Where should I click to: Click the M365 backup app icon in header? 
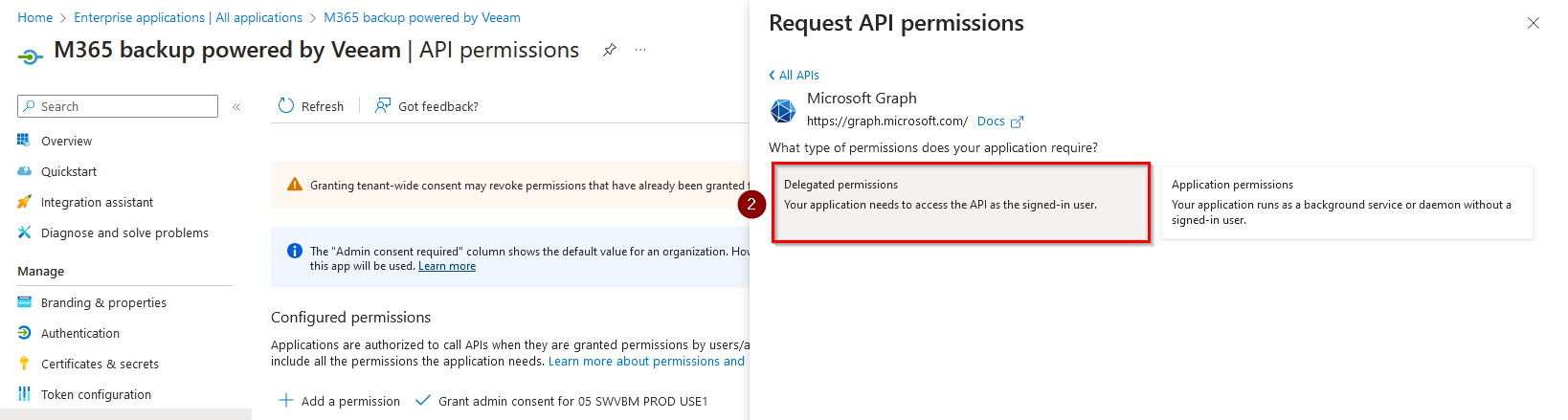point(30,57)
